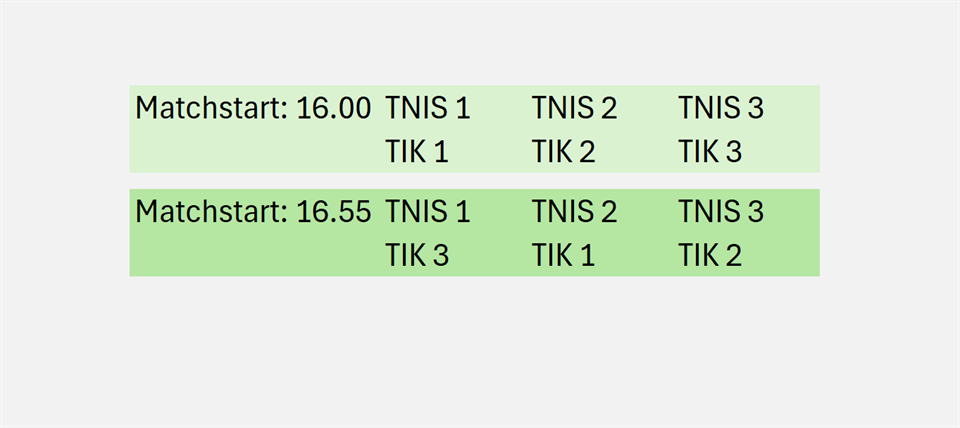Select TIK 2 in the darker green block
Image resolution: width=960 pixels, height=428 pixels.
click(x=710, y=256)
